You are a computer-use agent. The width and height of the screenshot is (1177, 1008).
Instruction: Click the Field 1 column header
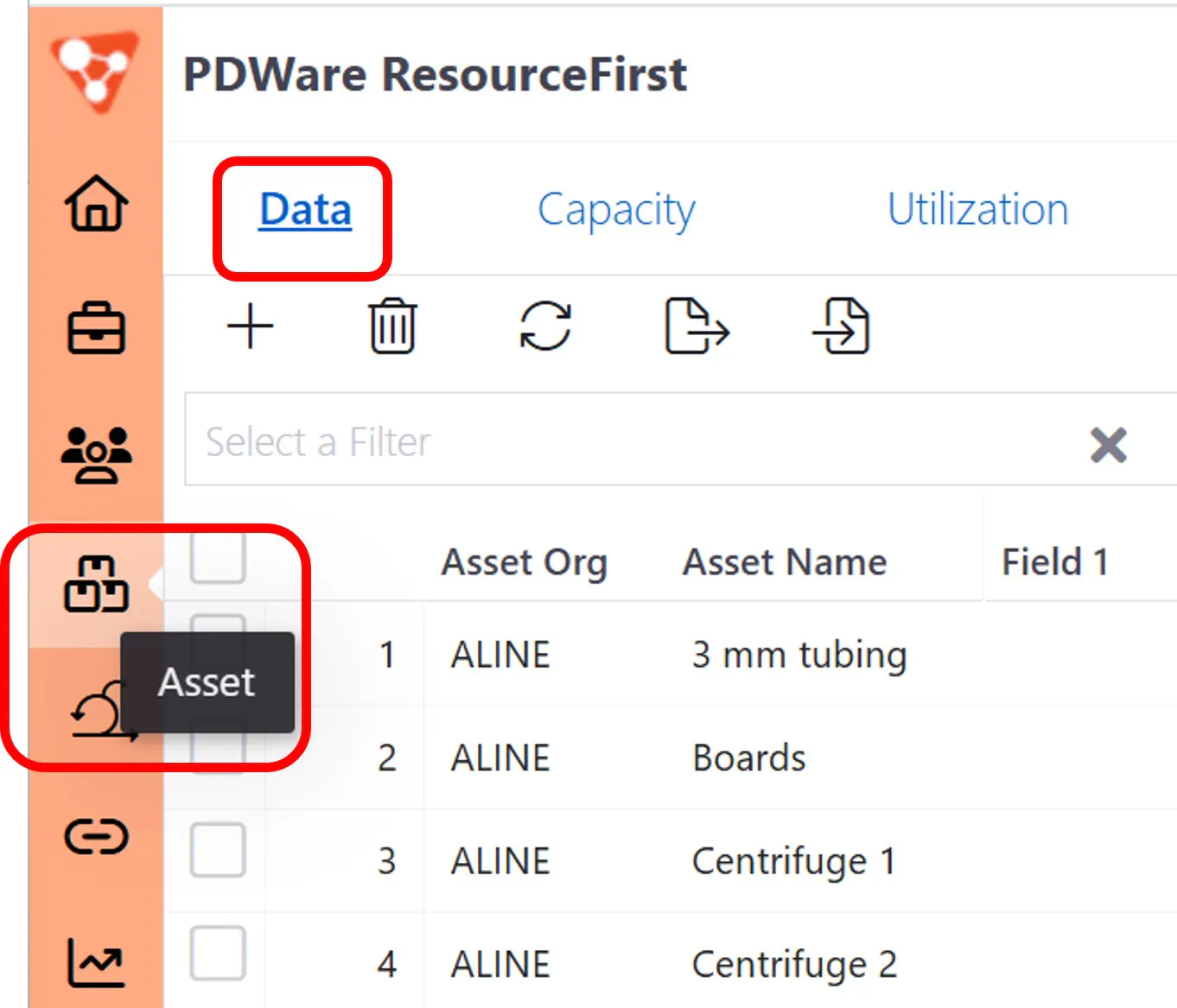[x=1055, y=562]
